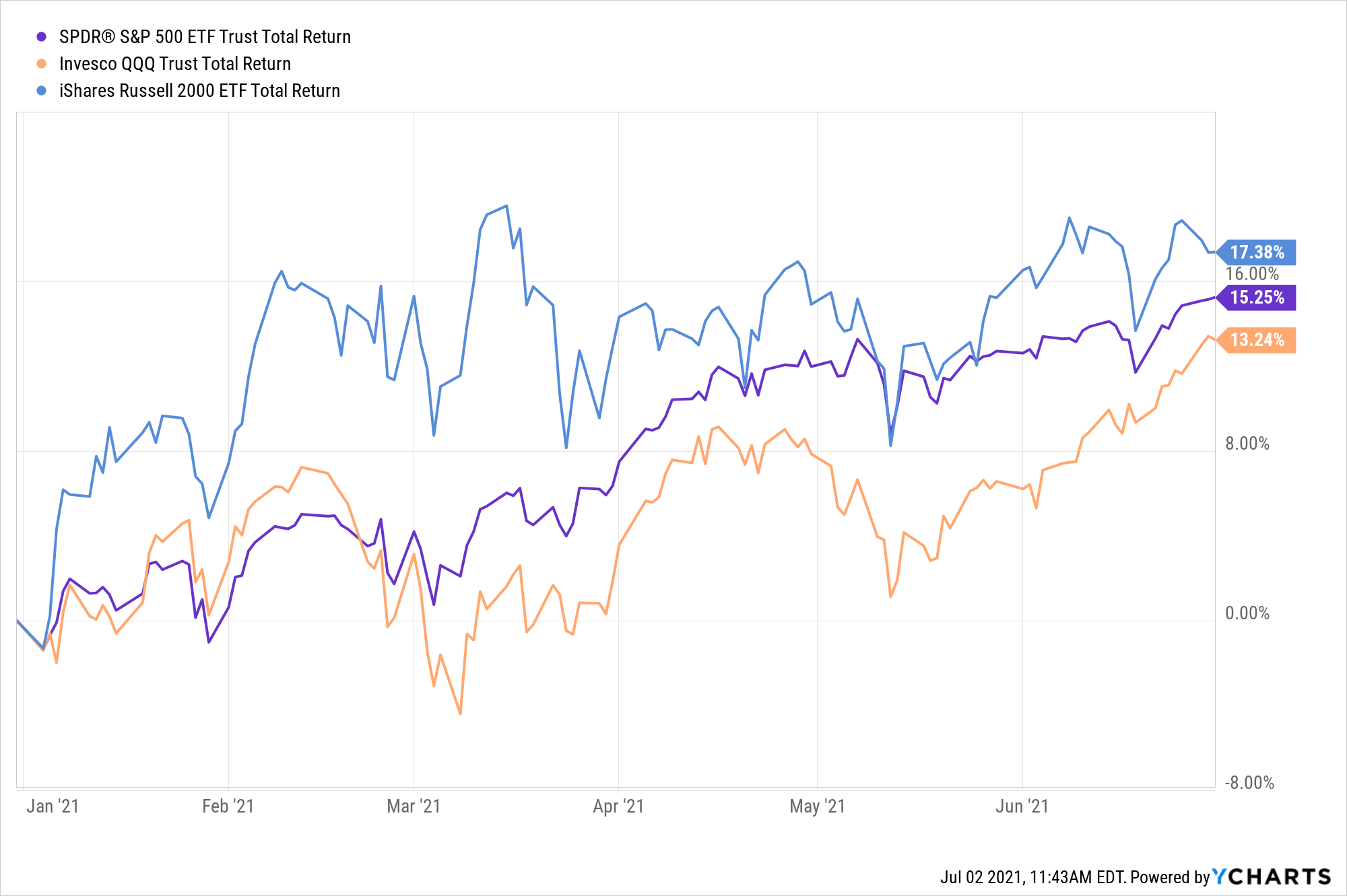This screenshot has width=1347, height=896.
Task: Select the Jan '21 x-axis label
Action: coord(53,806)
